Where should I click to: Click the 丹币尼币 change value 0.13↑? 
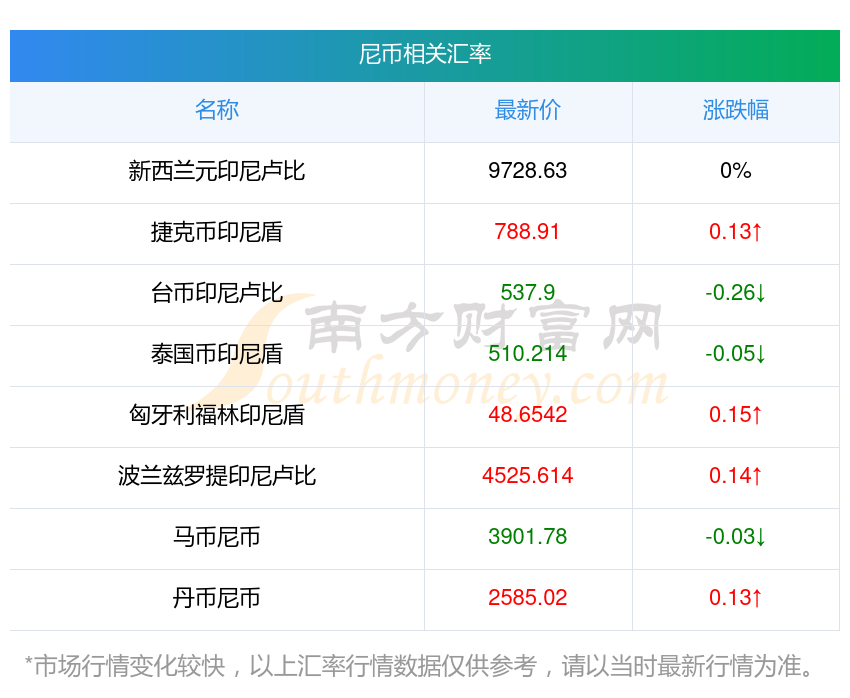click(736, 598)
